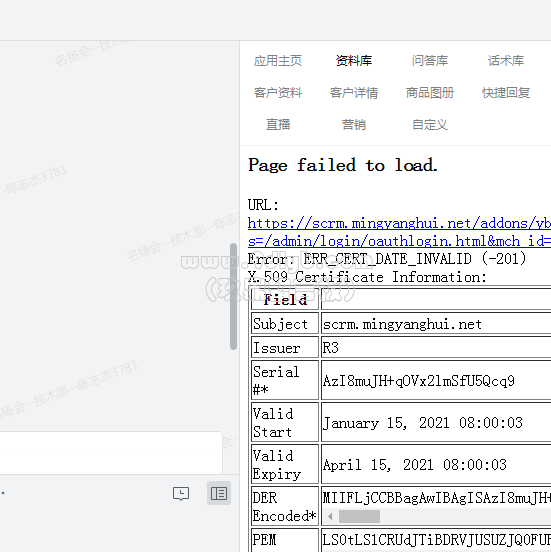This screenshot has height=552, width=551.
Task: Switch to 应用主页 tab
Action: (278, 61)
